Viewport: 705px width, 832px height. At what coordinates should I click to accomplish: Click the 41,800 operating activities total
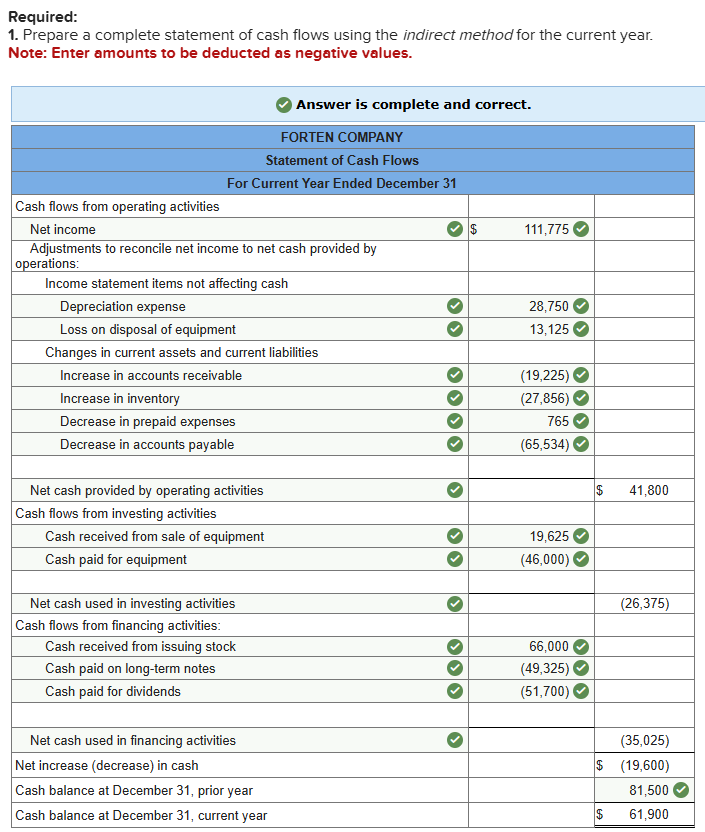pos(648,490)
